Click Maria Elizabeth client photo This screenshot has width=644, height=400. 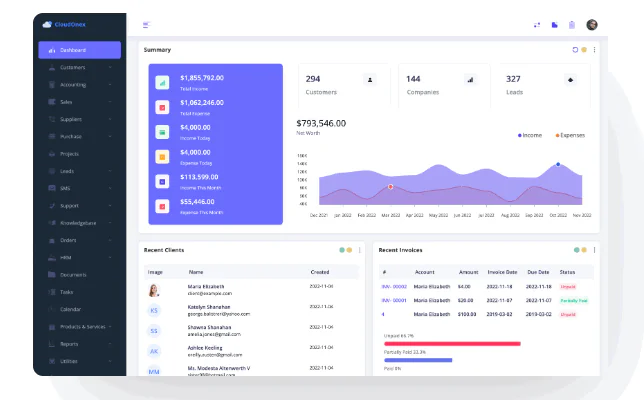click(154, 290)
